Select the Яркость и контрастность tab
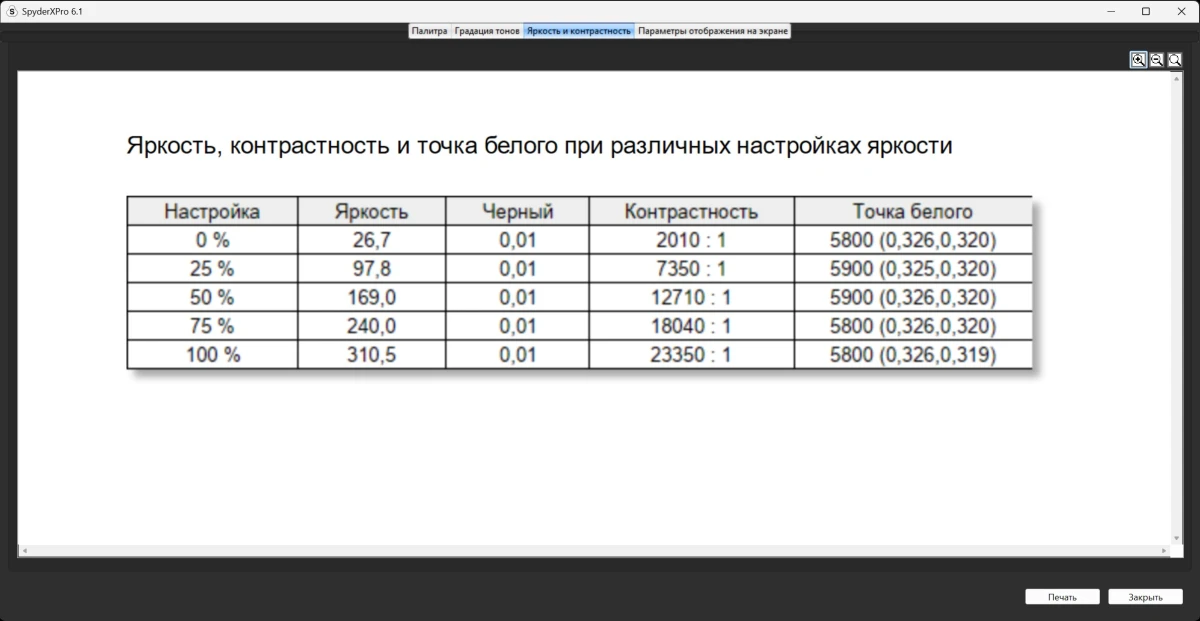 (578, 31)
